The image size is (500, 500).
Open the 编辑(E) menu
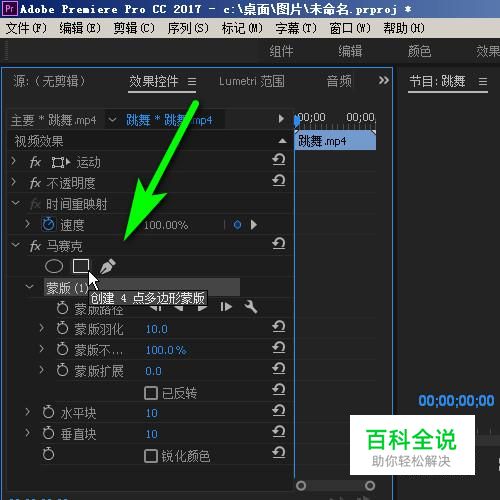[80, 28]
